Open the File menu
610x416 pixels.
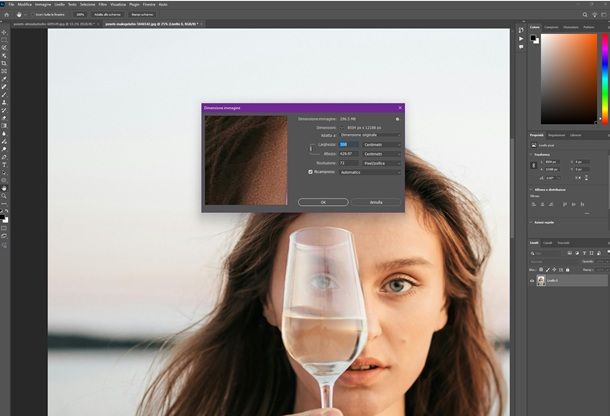11,5
